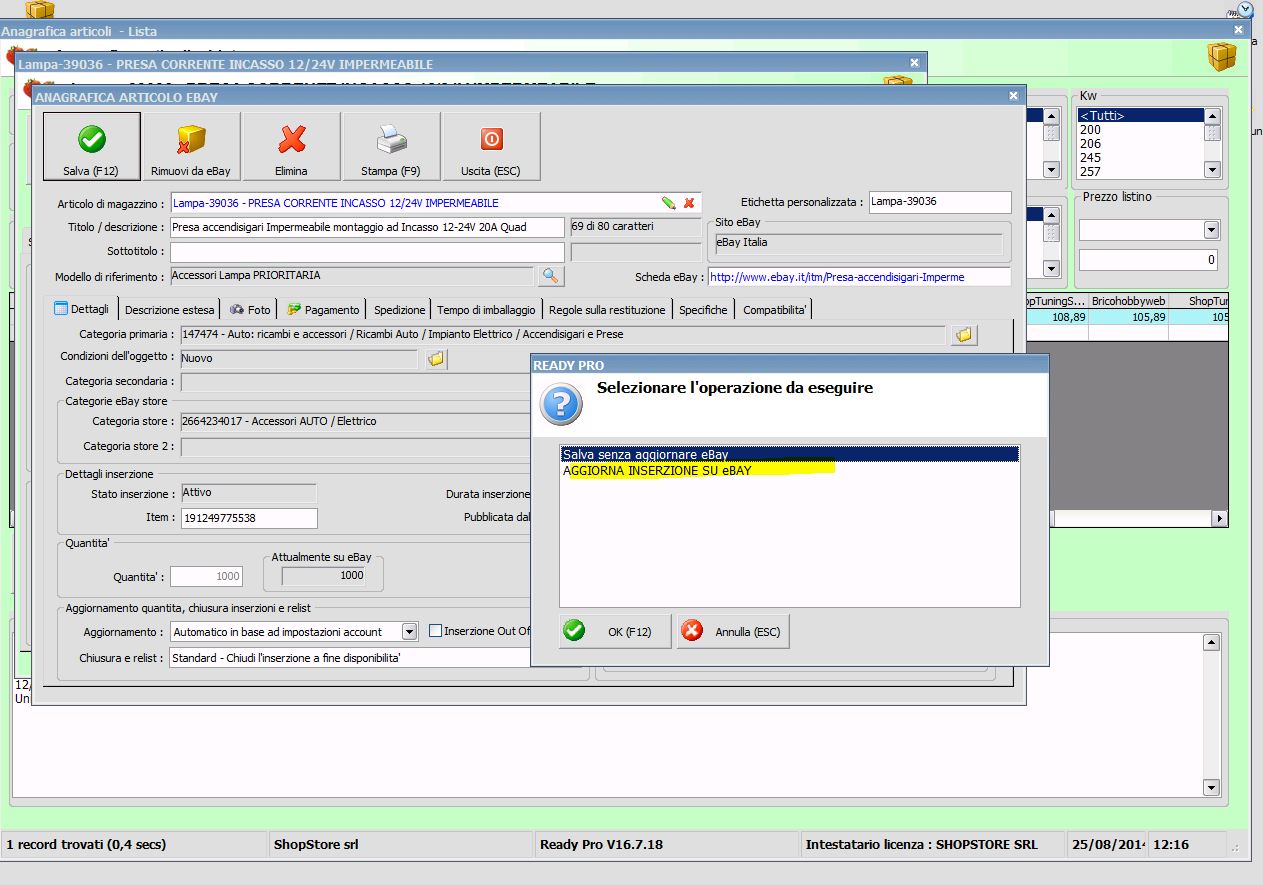
Task: Open the Prezzo listino dropdown
Action: coord(1210,230)
